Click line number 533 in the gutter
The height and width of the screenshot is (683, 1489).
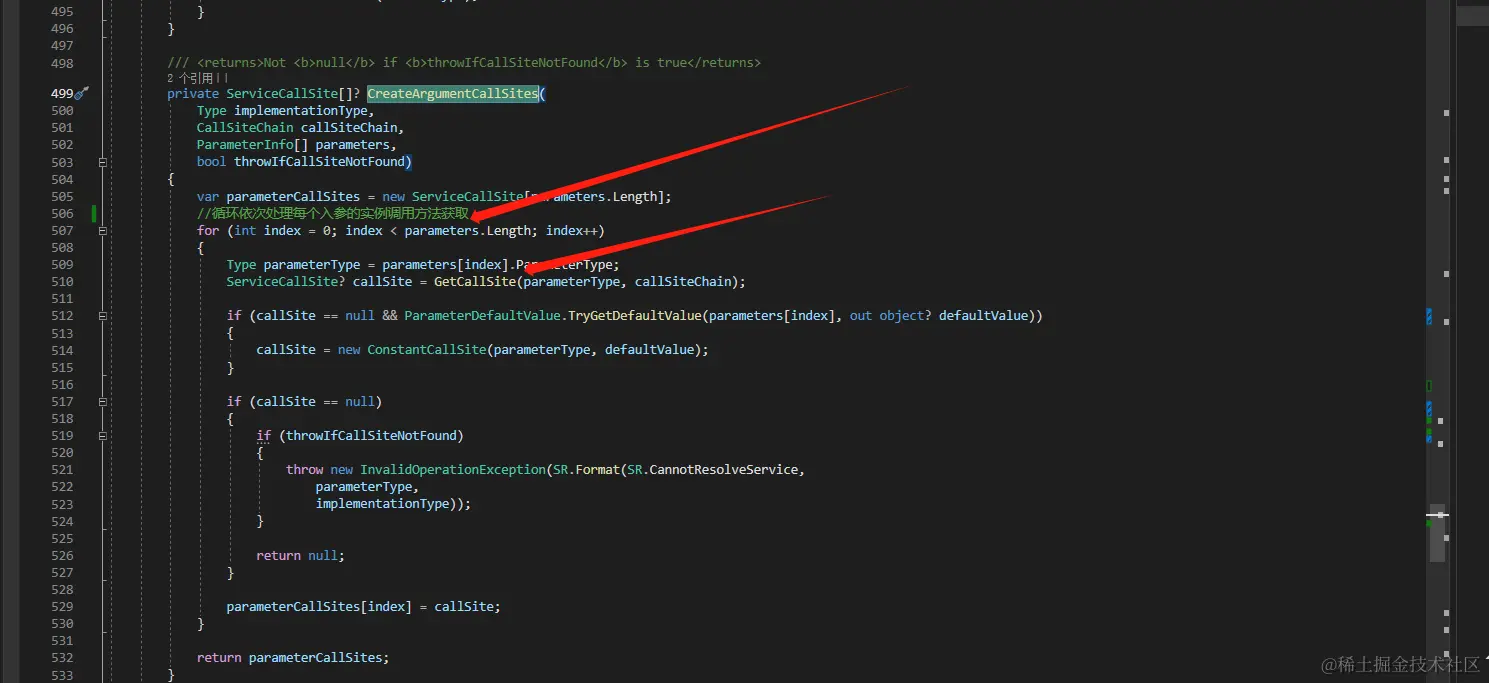tap(62, 675)
